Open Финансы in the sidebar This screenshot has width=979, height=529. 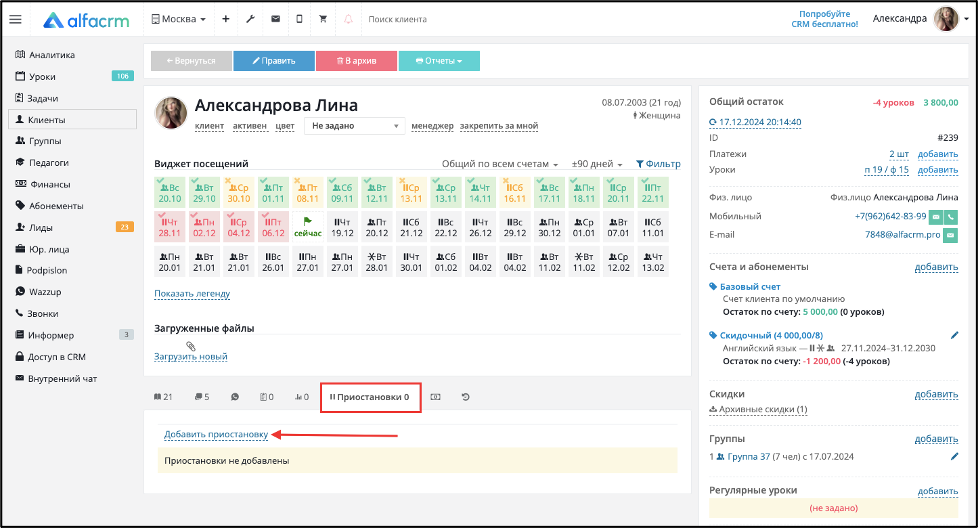[x=50, y=184]
